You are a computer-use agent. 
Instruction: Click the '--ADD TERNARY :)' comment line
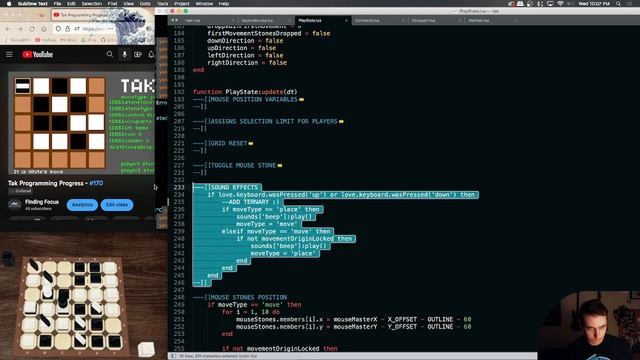251,202
